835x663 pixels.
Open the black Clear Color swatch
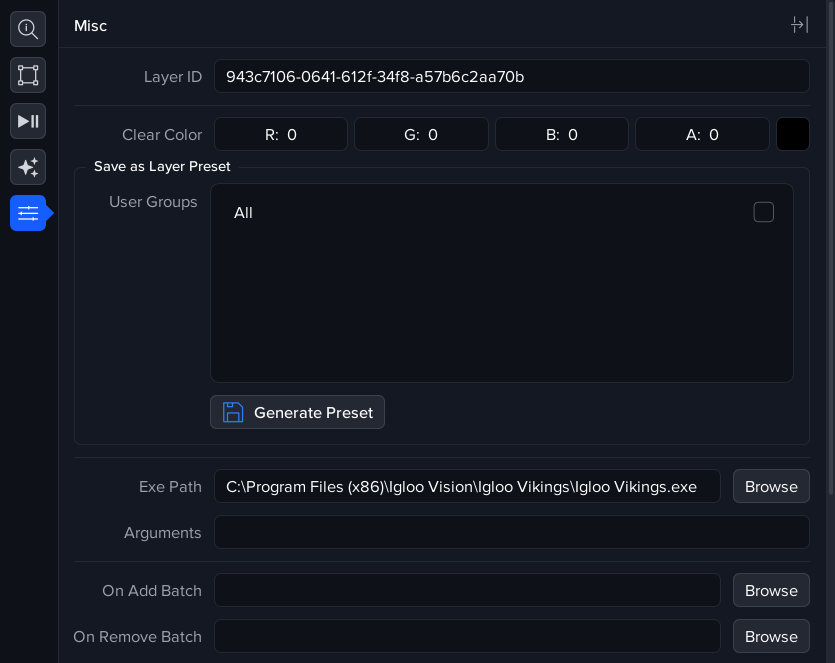[x=793, y=134]
